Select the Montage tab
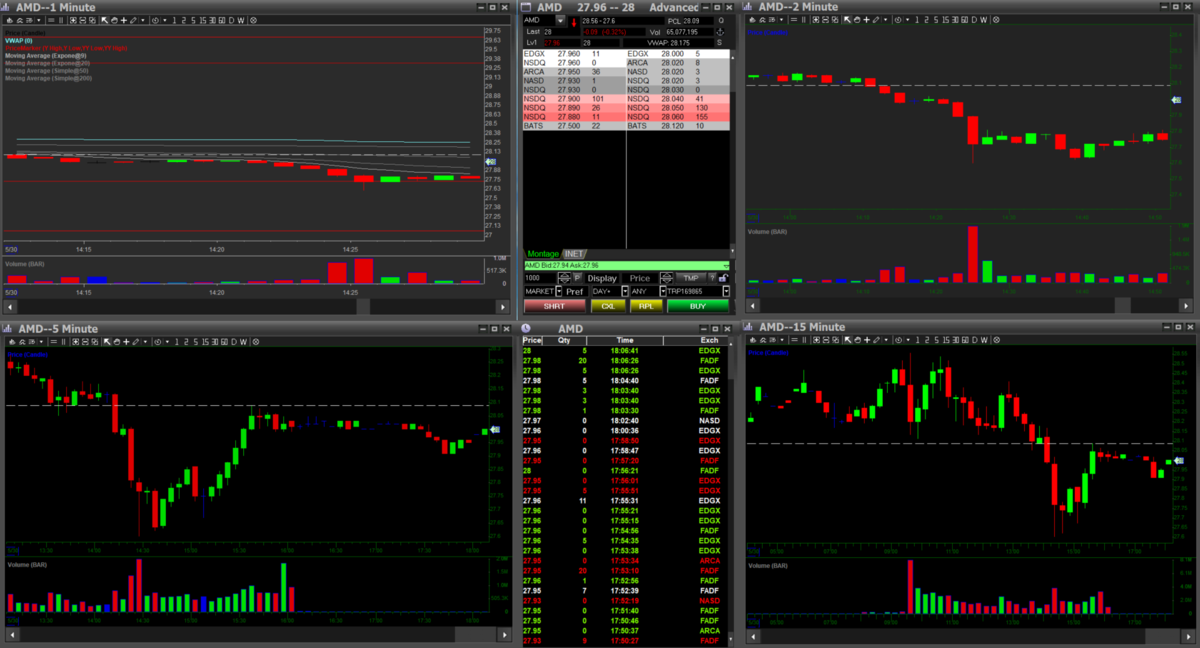The image size is (1200, 648). tap(543, 254)
